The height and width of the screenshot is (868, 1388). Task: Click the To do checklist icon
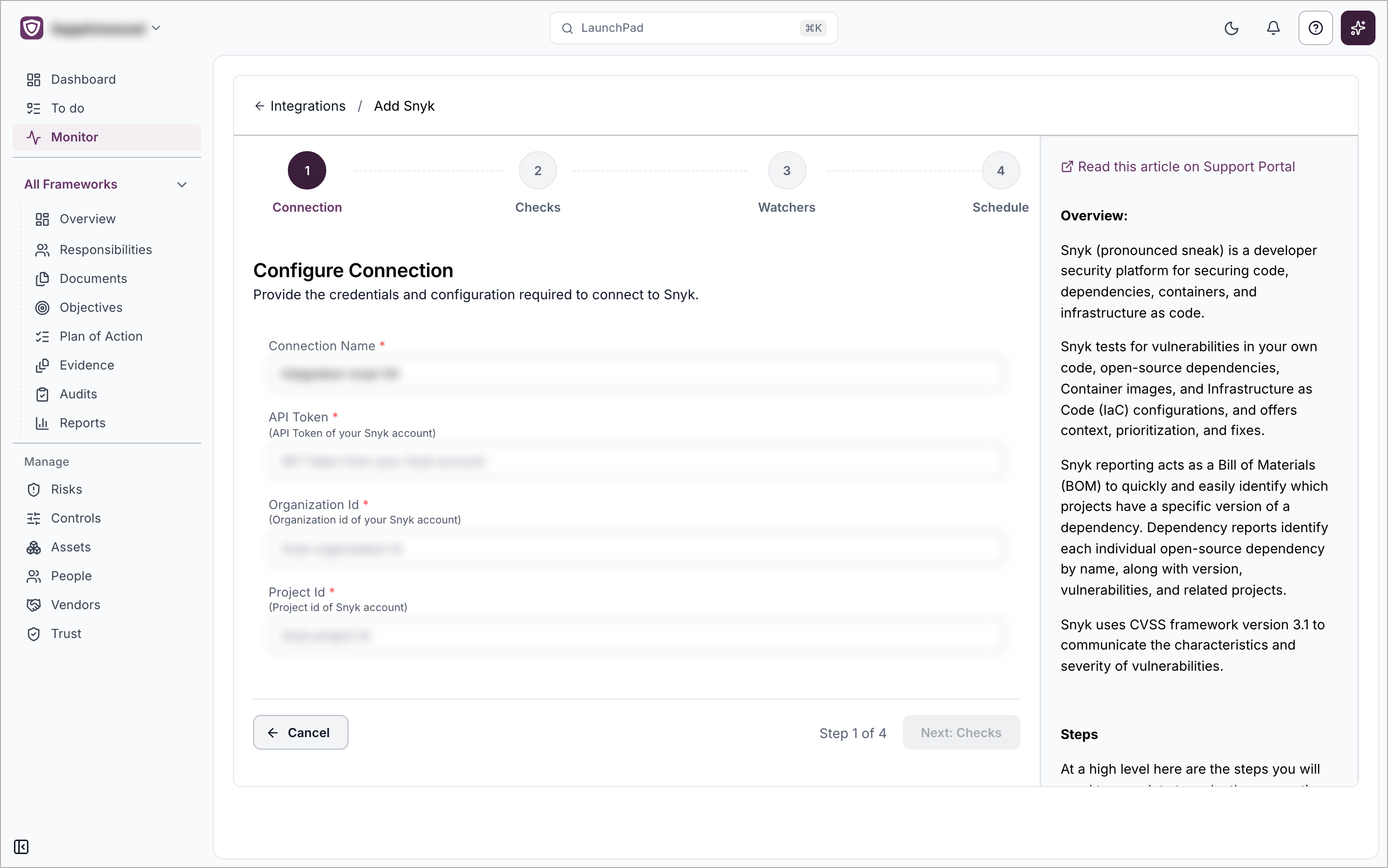click(x=34, y=108)
